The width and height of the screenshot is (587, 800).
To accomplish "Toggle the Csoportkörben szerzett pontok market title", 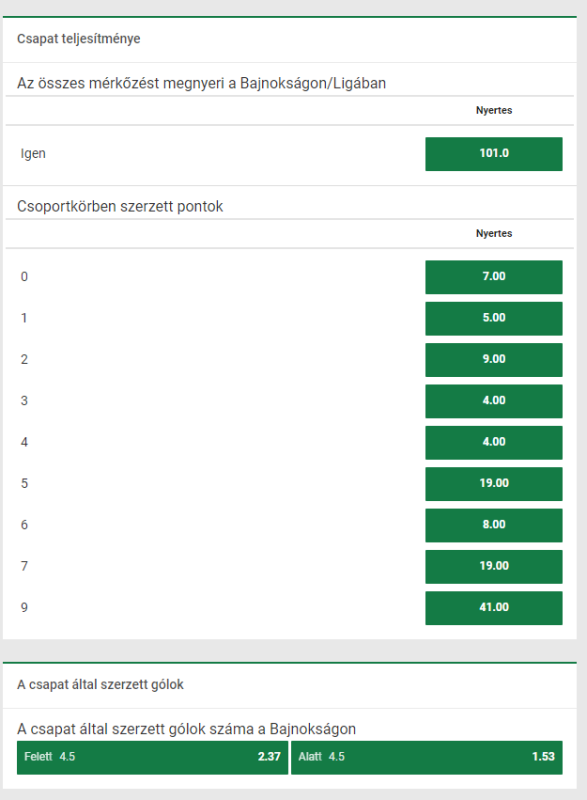I will (120, 206).
